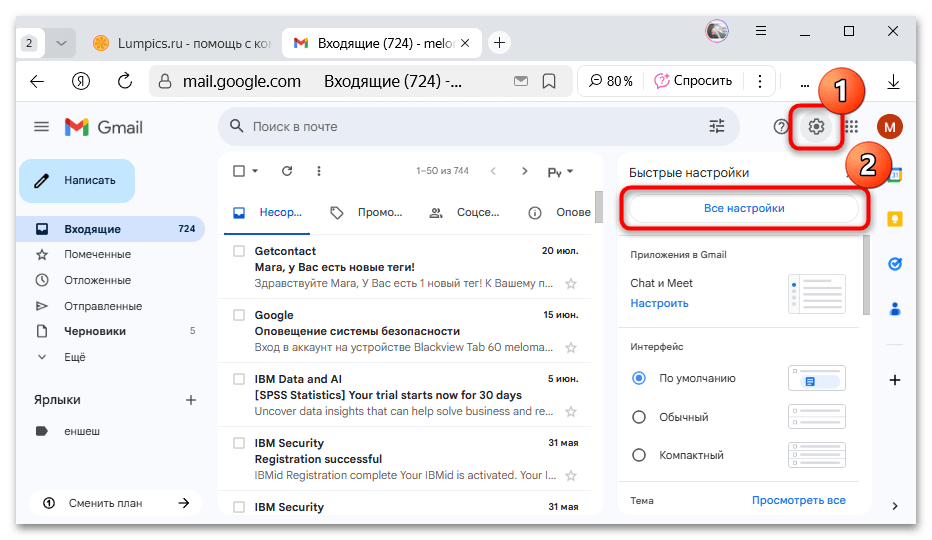
Task: Expand Ещё in left sidebar
Action: pos(74,357)
